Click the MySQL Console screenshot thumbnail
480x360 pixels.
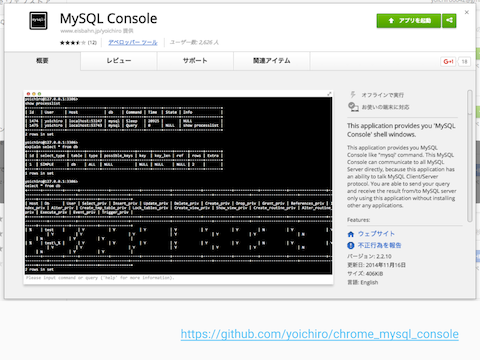tap(178, 187)
